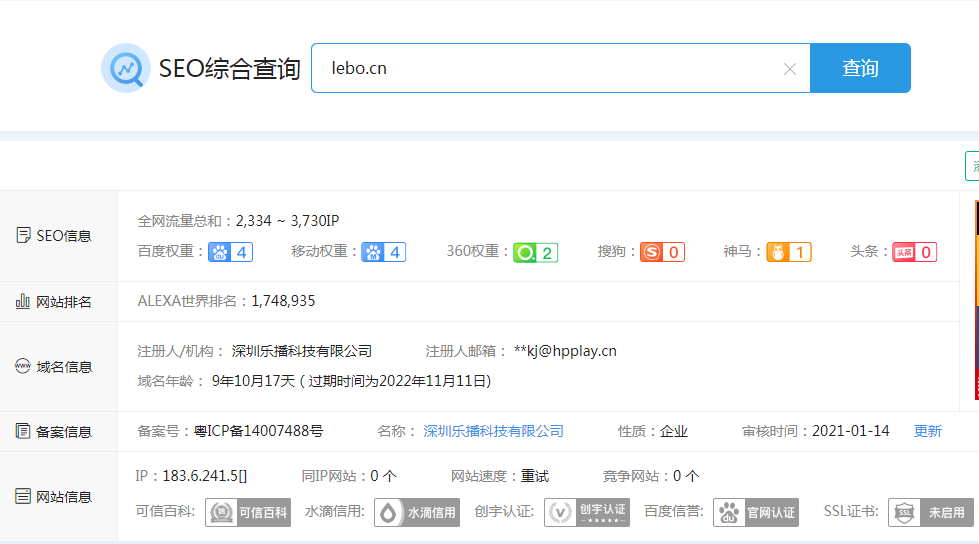Click the IP address 183.6.241.5

pos(200,476)
